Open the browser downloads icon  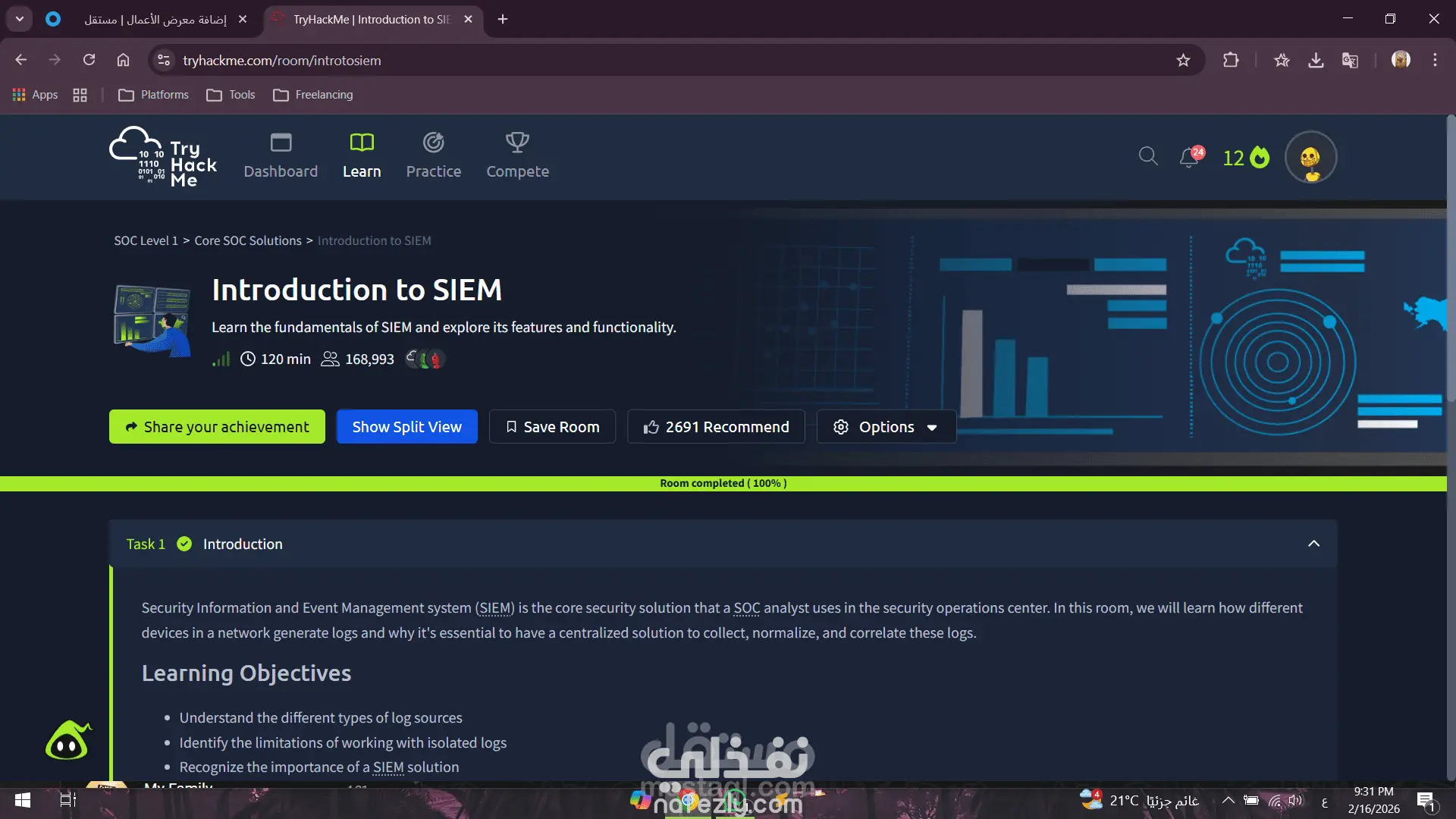1316,60
